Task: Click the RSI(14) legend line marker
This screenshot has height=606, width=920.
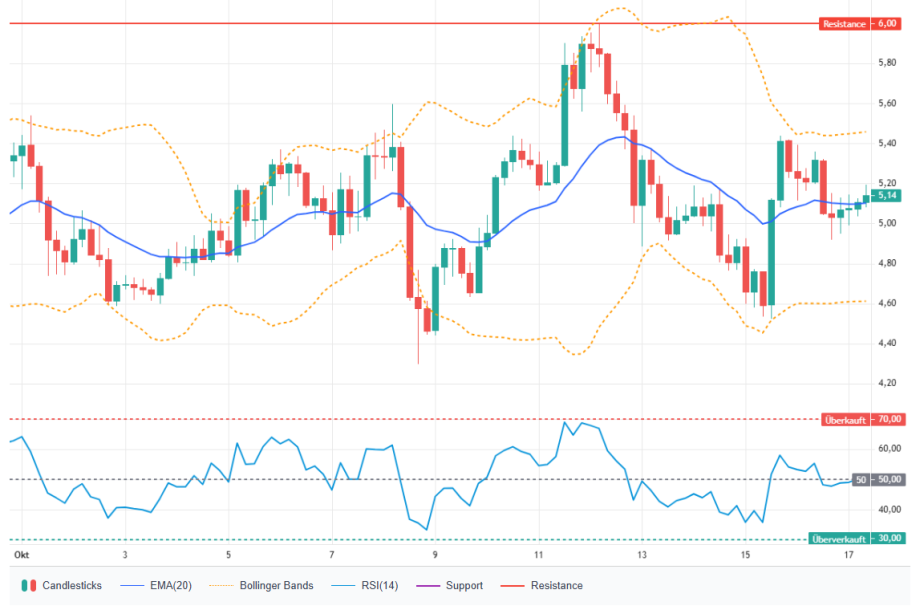Action: point(343,585)
